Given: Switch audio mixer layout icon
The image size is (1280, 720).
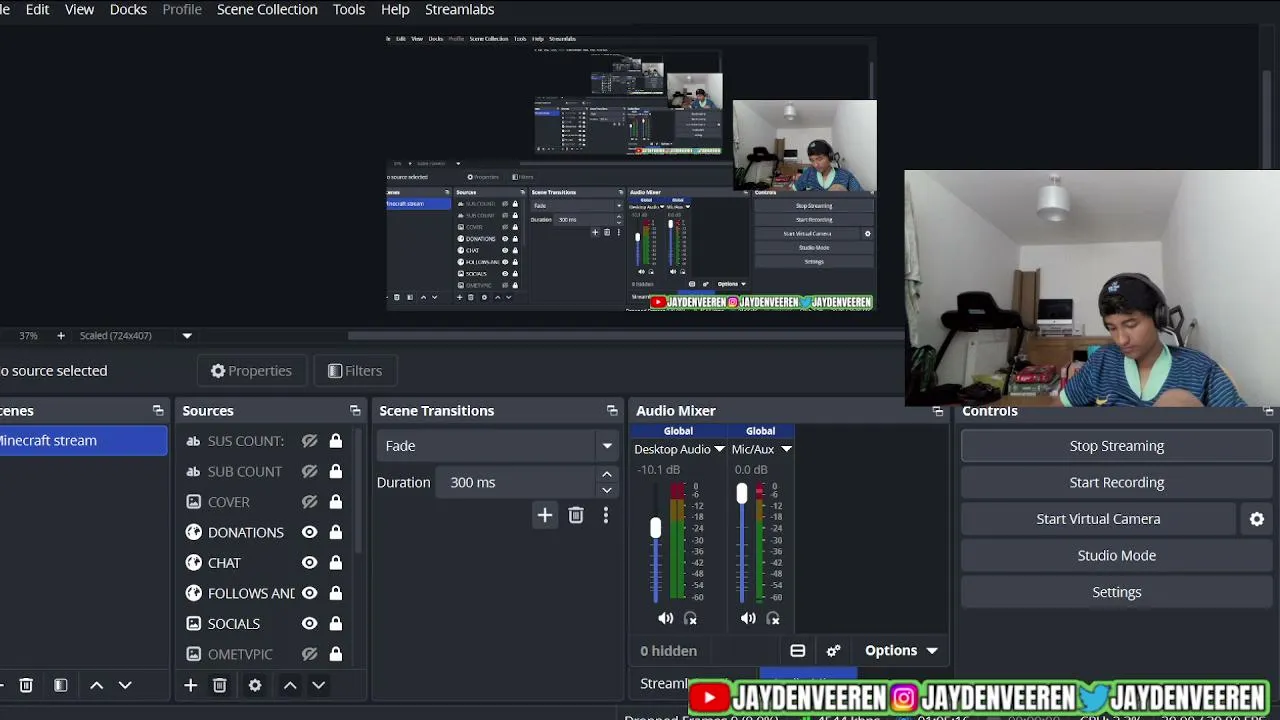Looking at the screenshot, I should click(x=798, y=651).
